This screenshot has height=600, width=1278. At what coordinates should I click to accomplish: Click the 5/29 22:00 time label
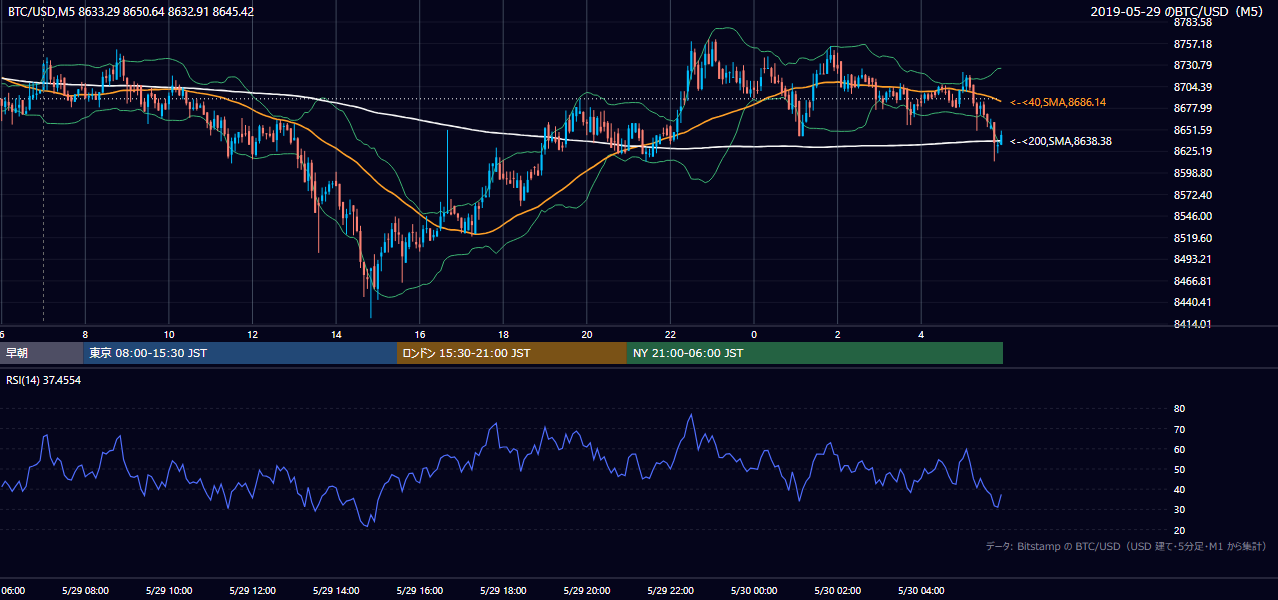[x=669, y=590]
